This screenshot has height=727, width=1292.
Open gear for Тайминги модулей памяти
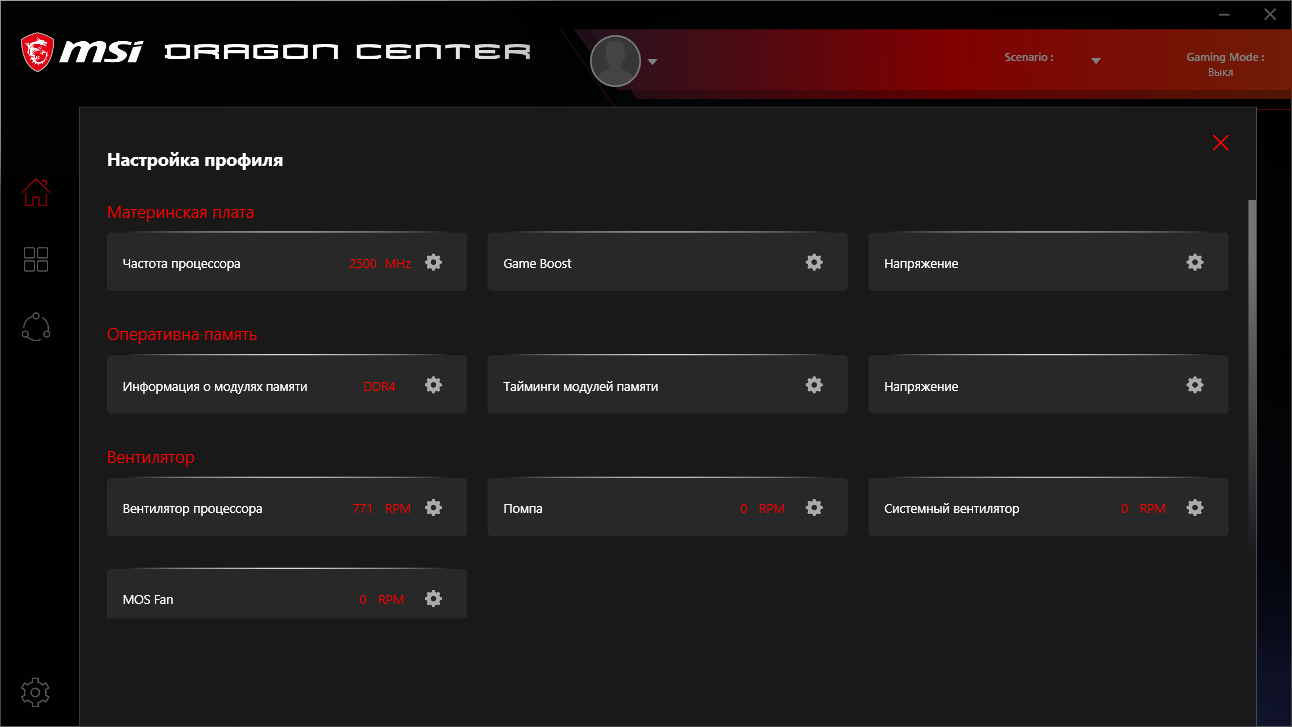[x=814, y=385]
